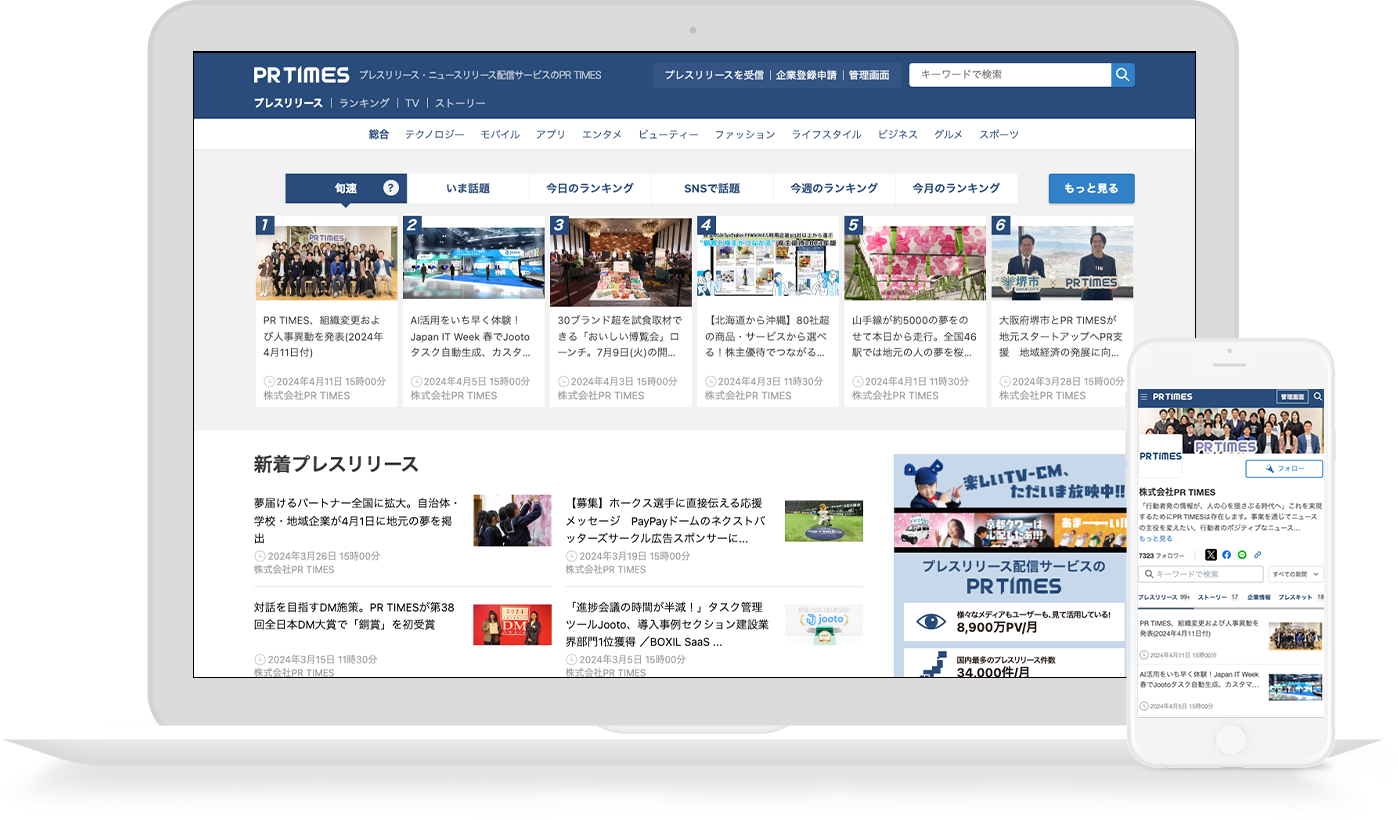Image resolution: width=1398 pixels, height=820 pixels.
Task: Open 管理画面 link in laptop header
Action: [869, 75]
